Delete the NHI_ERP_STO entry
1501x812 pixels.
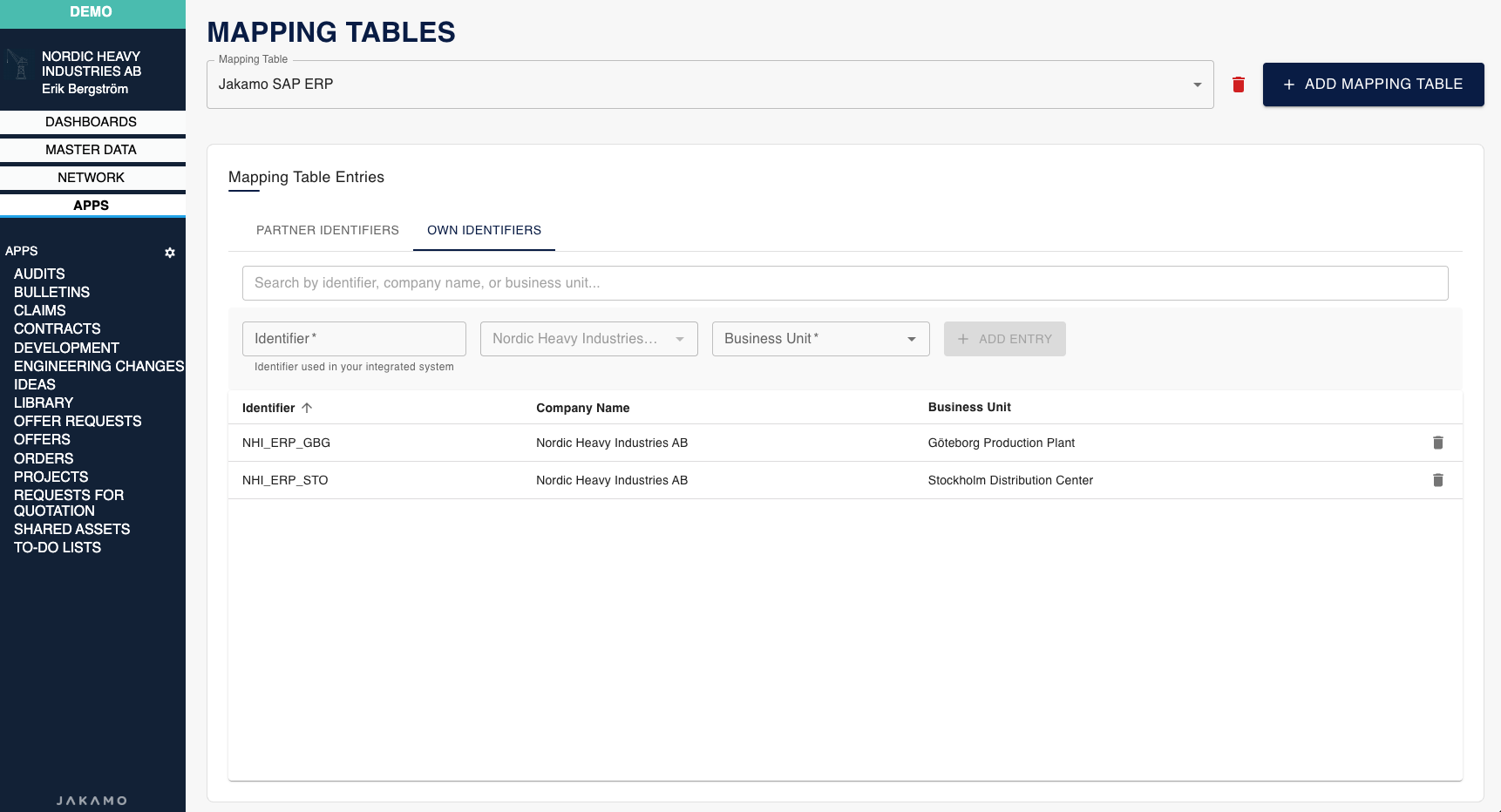(x=1438, y=480)
